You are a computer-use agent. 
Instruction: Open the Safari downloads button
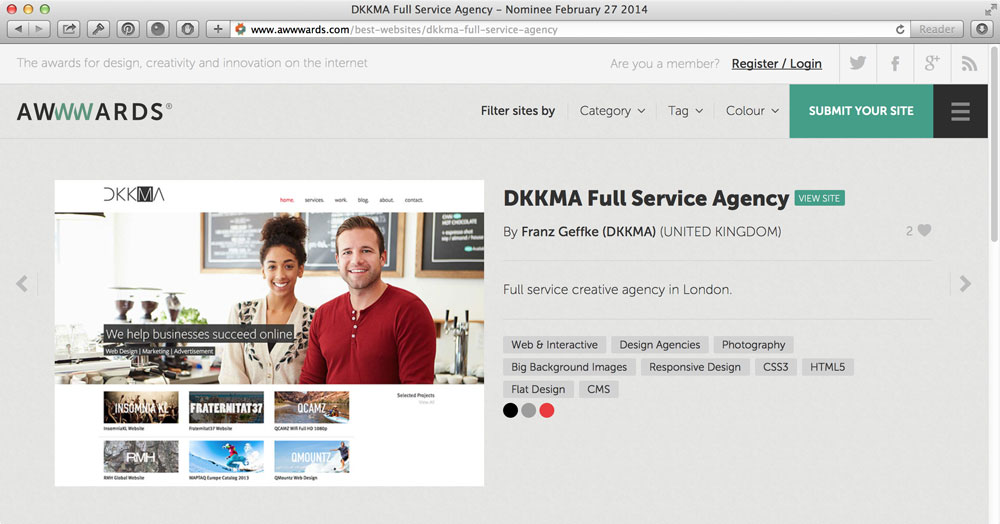click(x=982, y=29)
